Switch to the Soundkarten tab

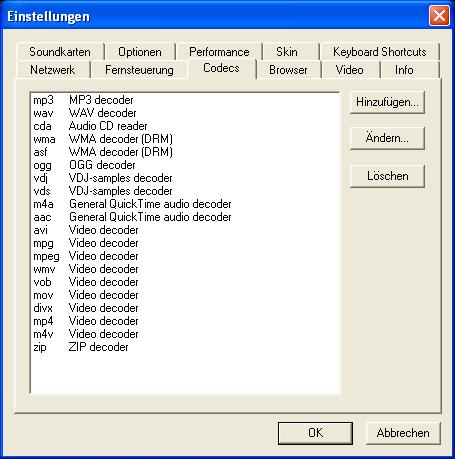click(x=60, y=52)
